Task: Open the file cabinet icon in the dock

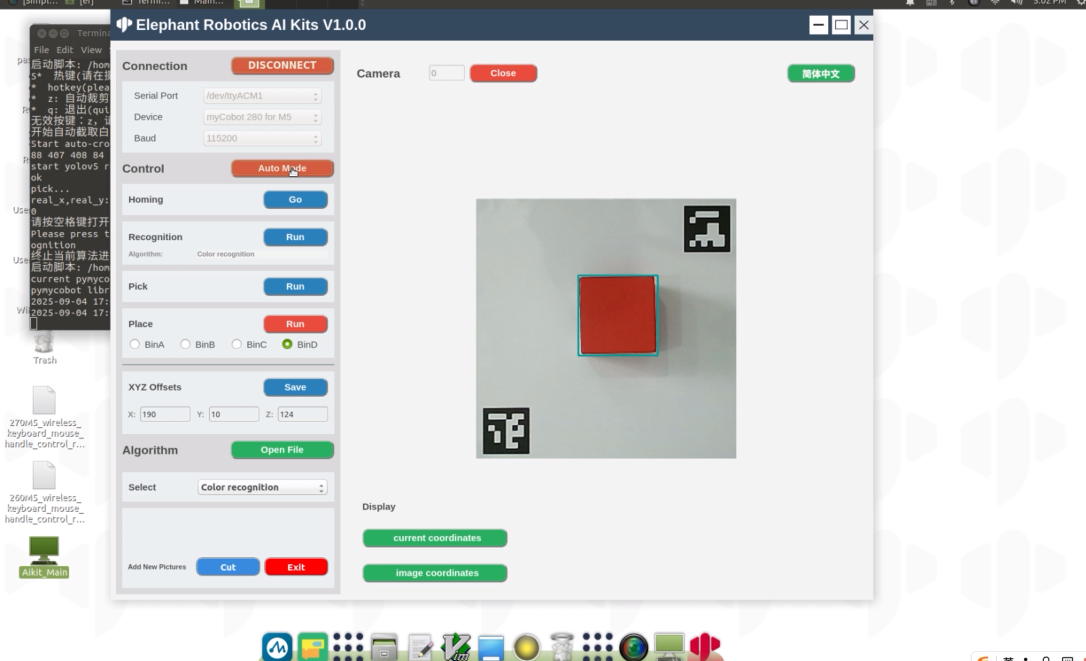Action: (384, 647)
